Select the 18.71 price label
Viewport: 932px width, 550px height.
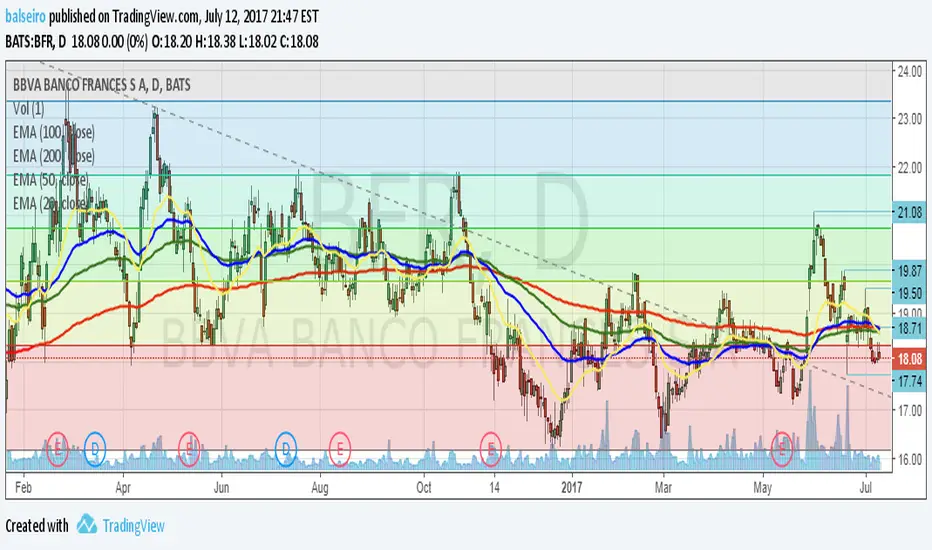[x=909, y=328]
